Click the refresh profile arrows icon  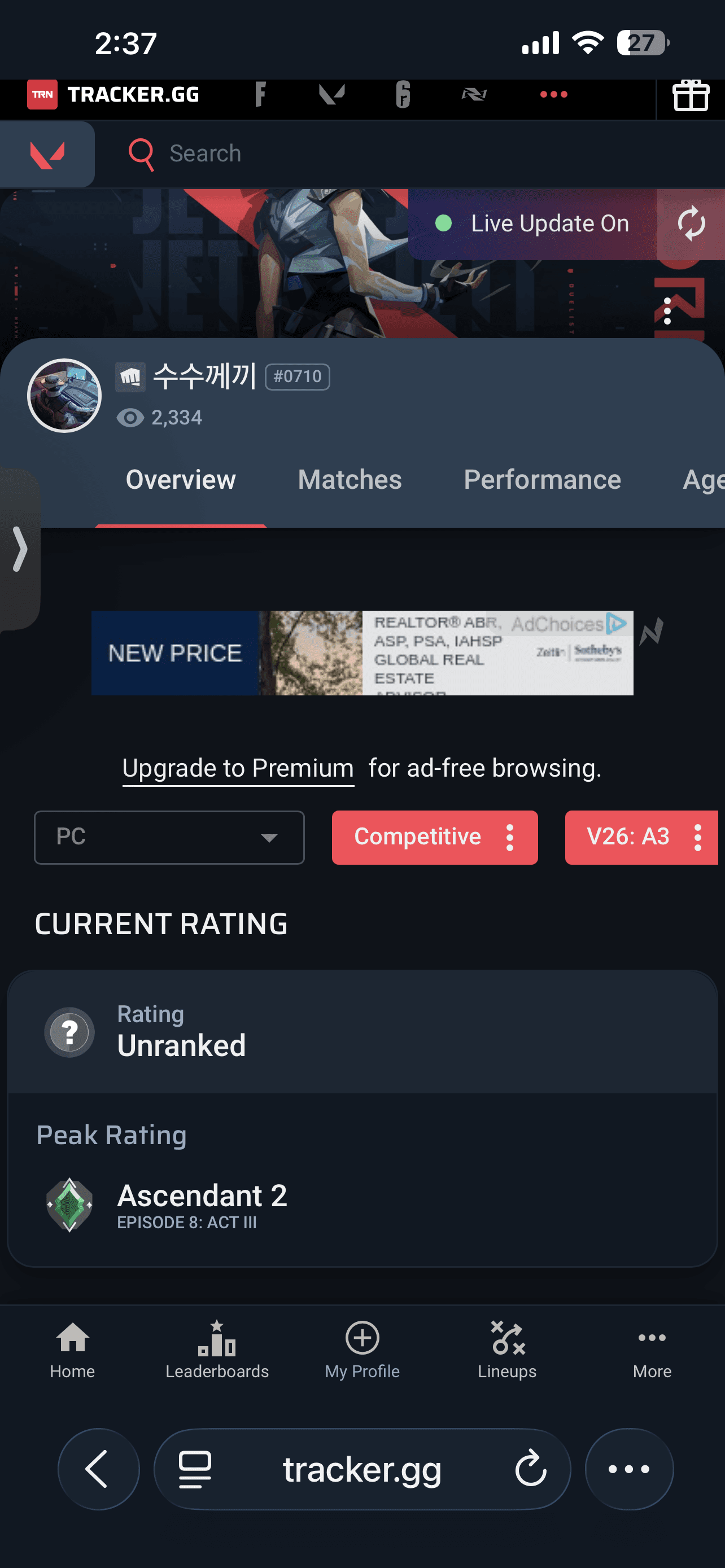click(691, 224)
